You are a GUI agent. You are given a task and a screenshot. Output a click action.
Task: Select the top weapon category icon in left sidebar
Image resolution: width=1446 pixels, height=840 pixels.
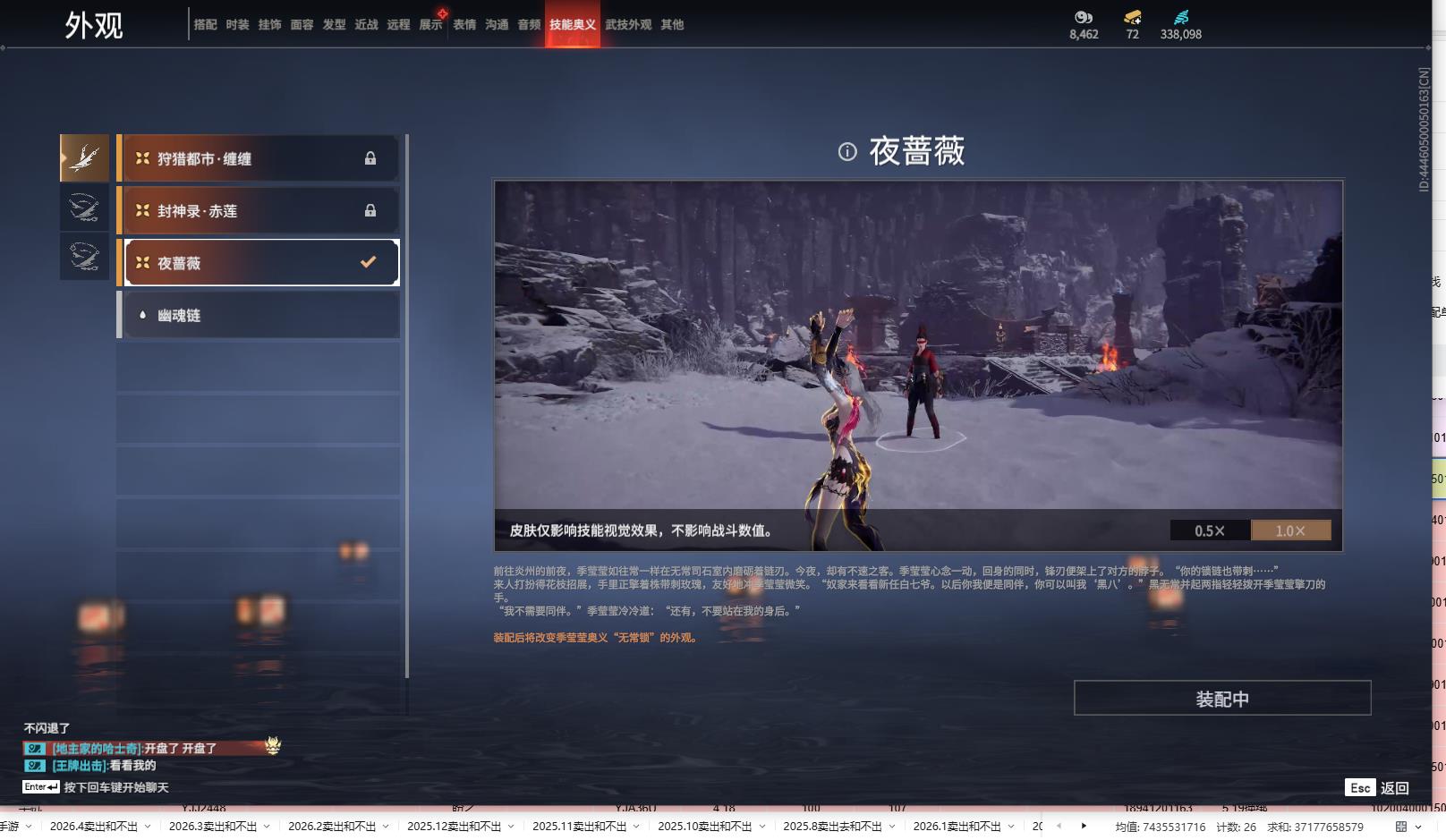click(x=83, y=157)
